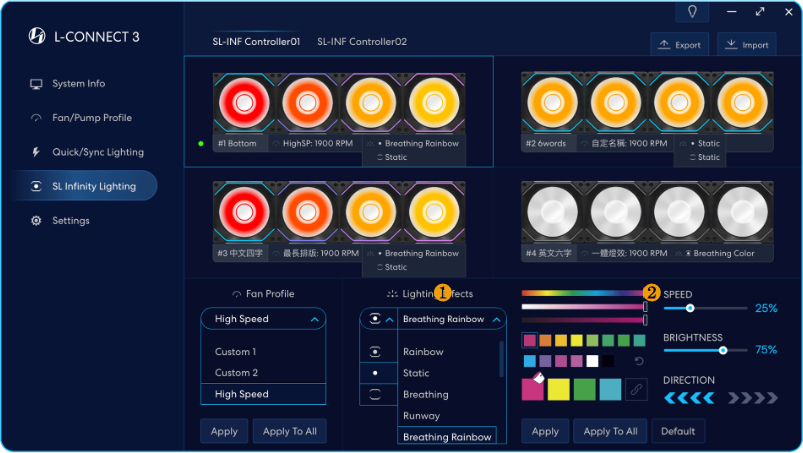
Task: Set direction to left arrows
Action: [x=687, y=398]
